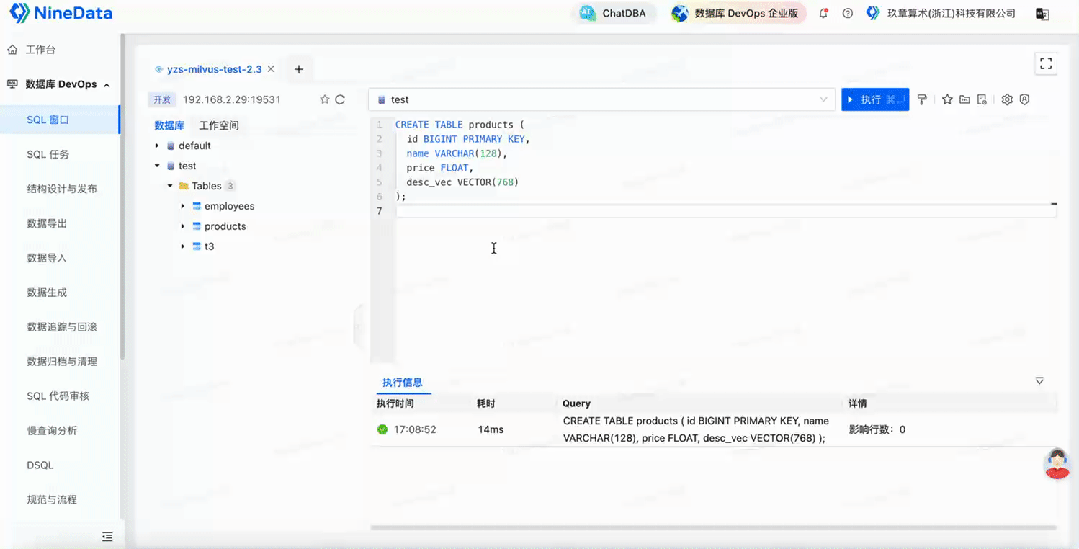Screen dimensions: 1079x549
Task: Favorite the datasource star icon
Action: (325, 99)
